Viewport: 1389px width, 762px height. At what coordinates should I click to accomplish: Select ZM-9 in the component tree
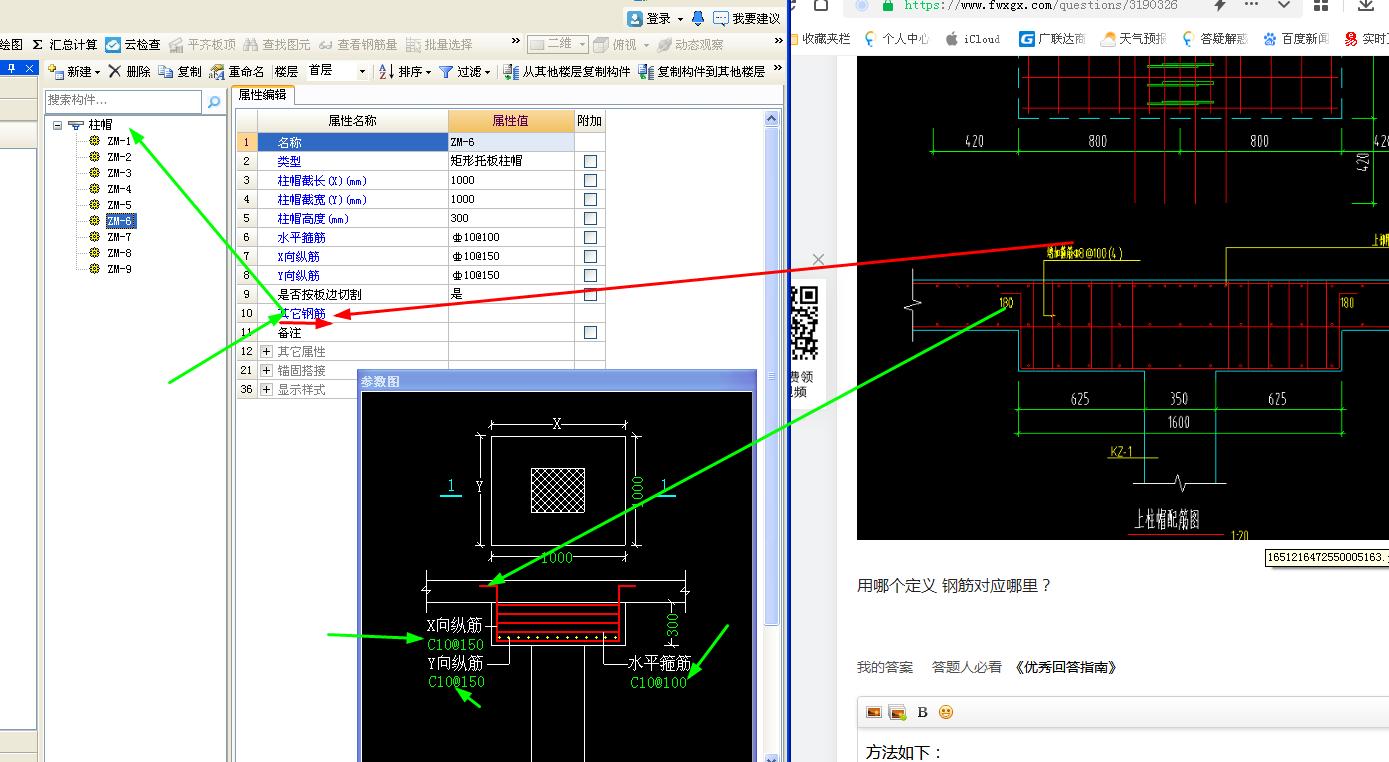(119, 269)
